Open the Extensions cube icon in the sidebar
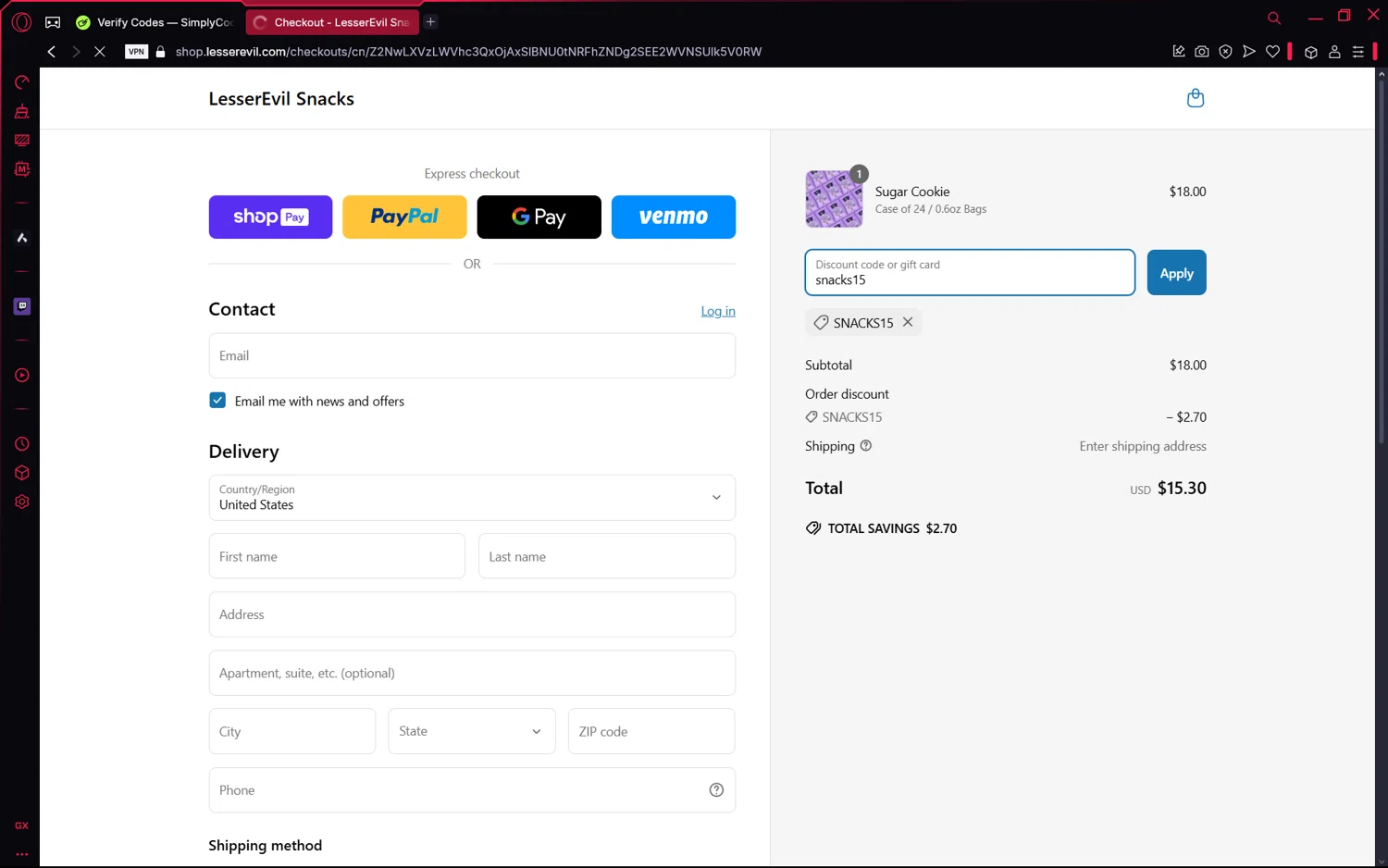 22,473
